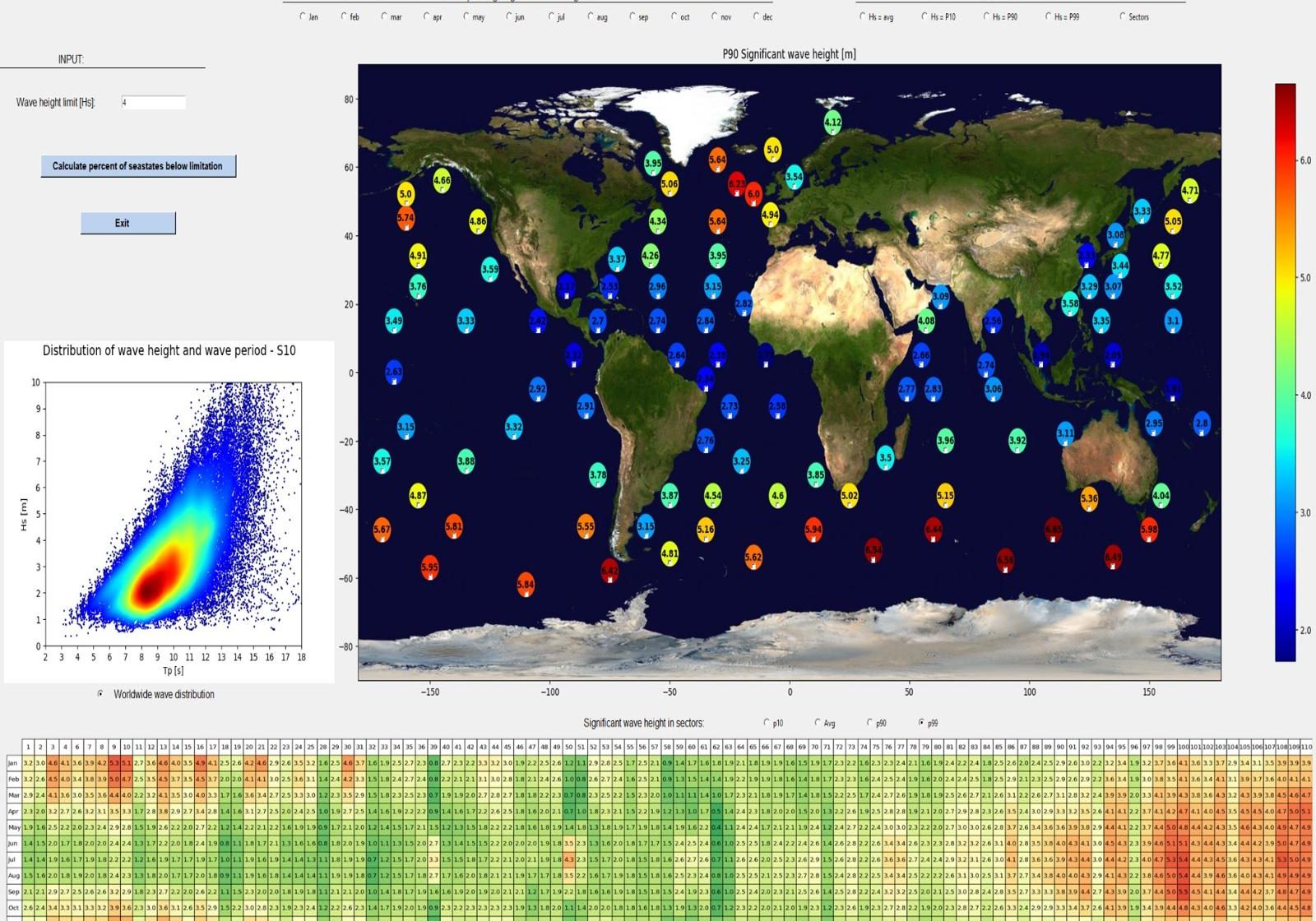
Task: Select the 5.06 wave height marker
Action: [x=670, y=184]
